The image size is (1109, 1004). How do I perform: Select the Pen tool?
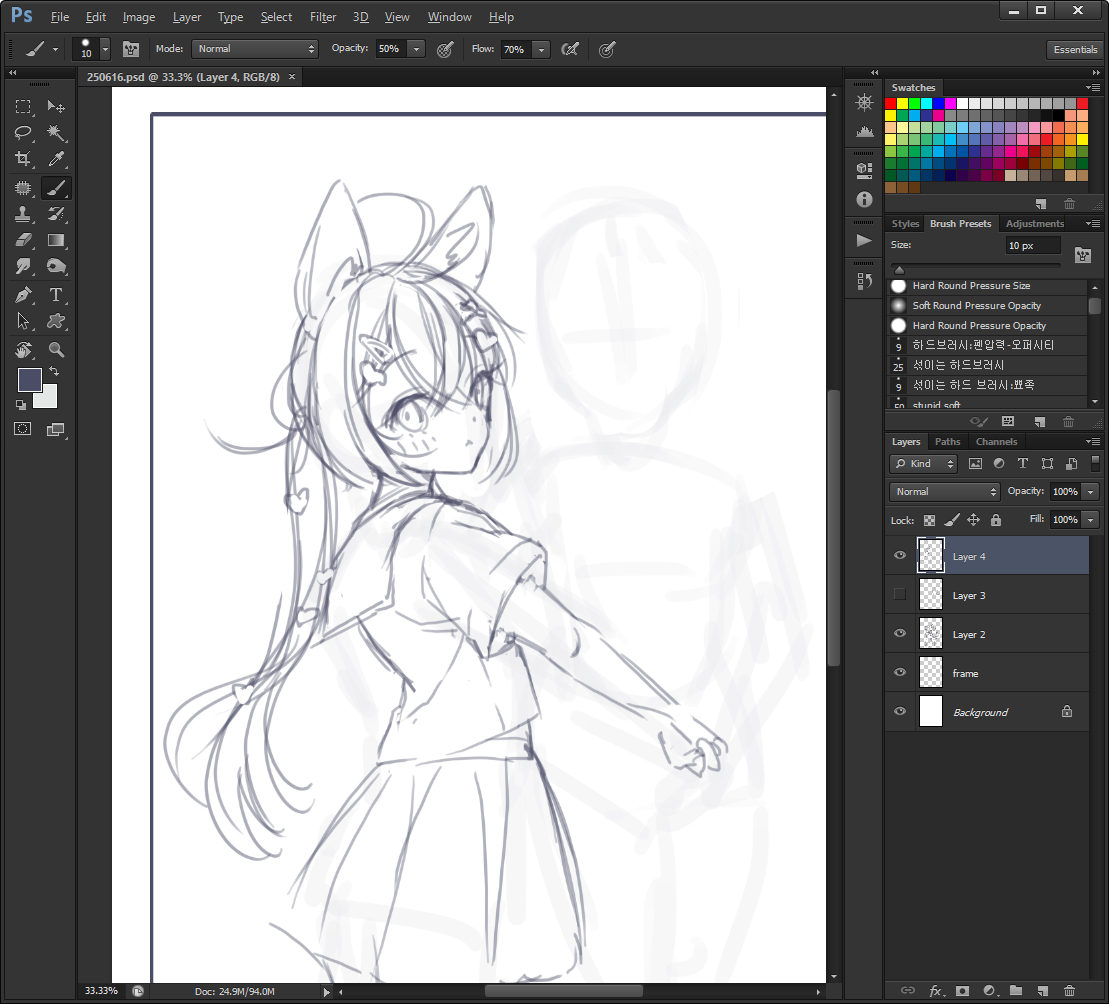23,295
